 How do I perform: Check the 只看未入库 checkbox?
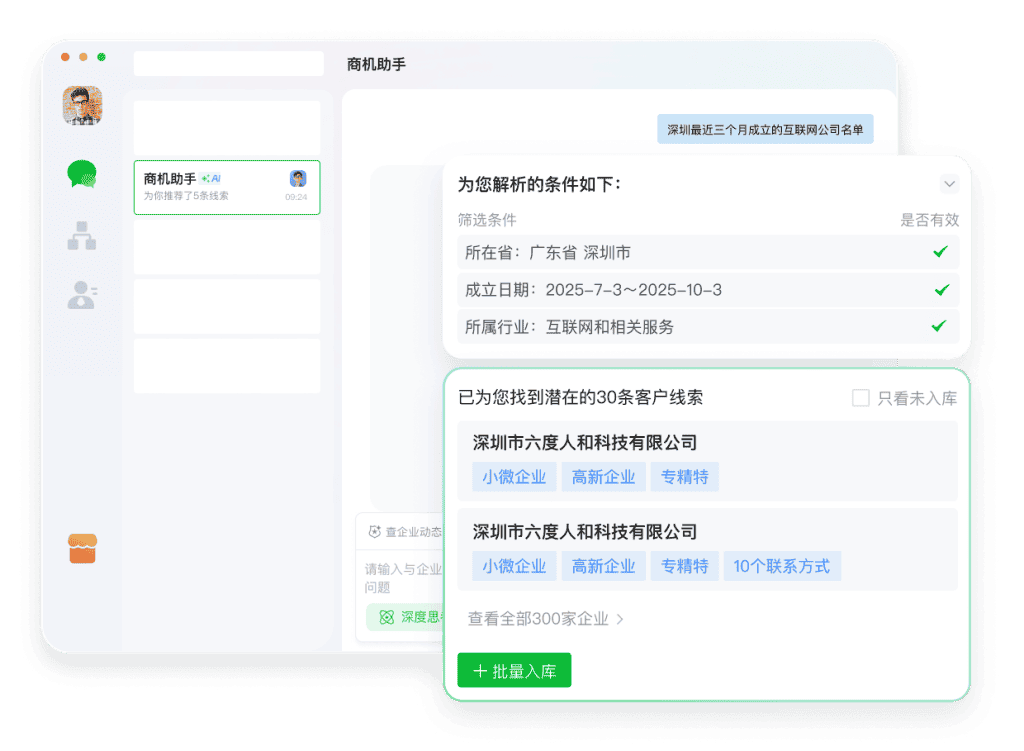pyautogui.click(x=860, y=398)
